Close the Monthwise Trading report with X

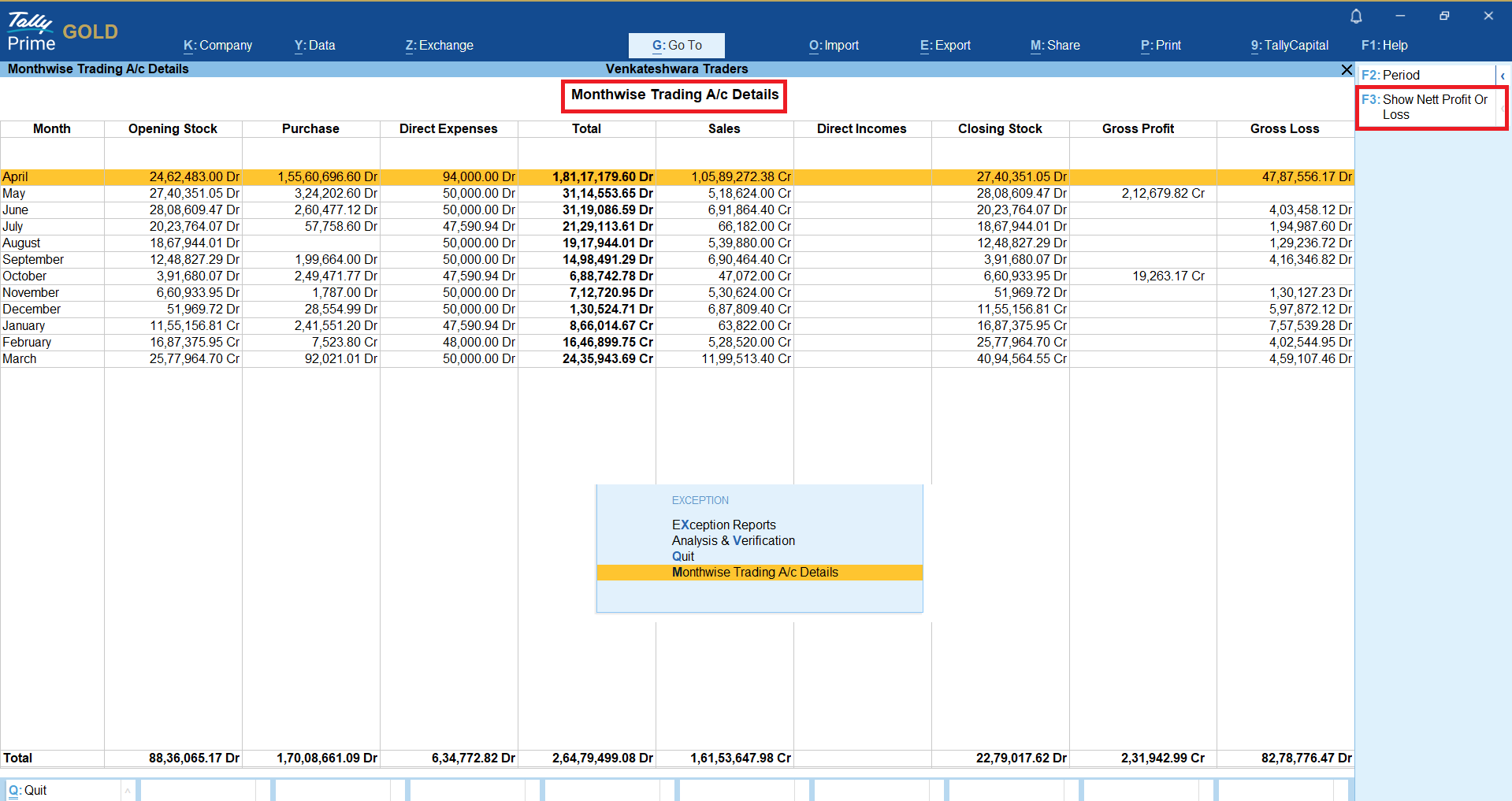click(1347, 70)
